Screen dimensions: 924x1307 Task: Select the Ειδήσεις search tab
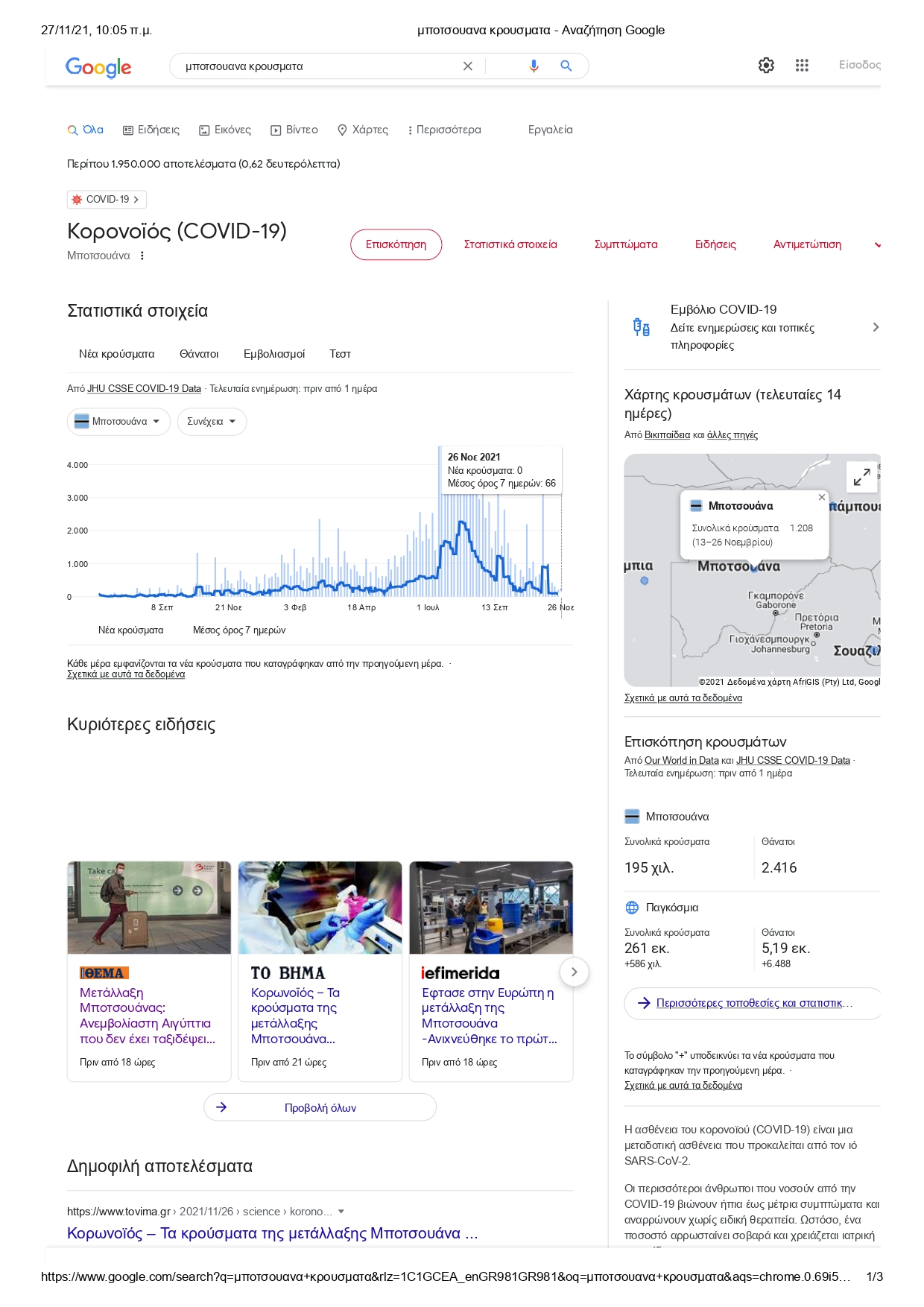(151, 130)
